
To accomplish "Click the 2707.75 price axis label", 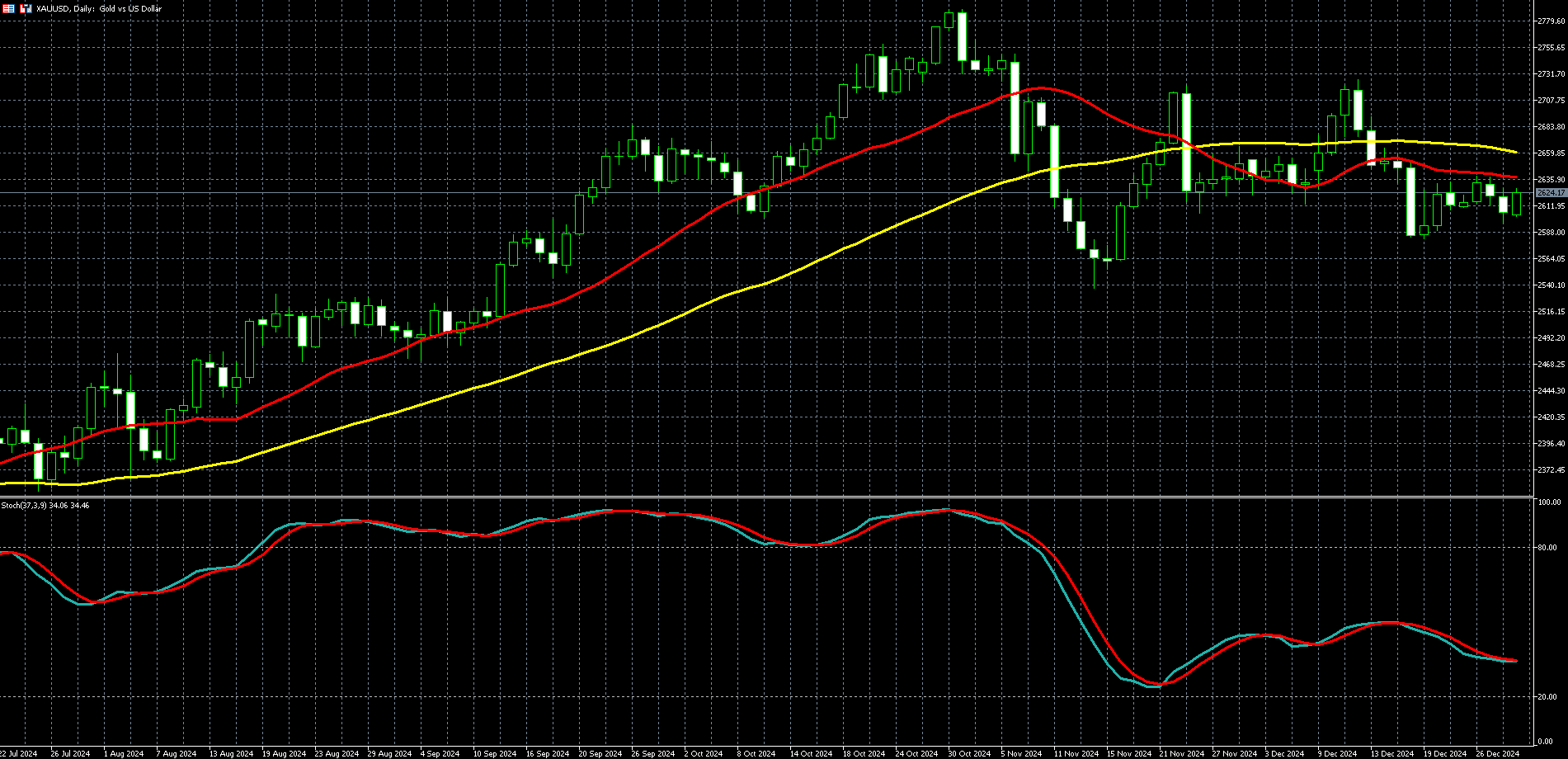I will click(x=1552, y=101).
